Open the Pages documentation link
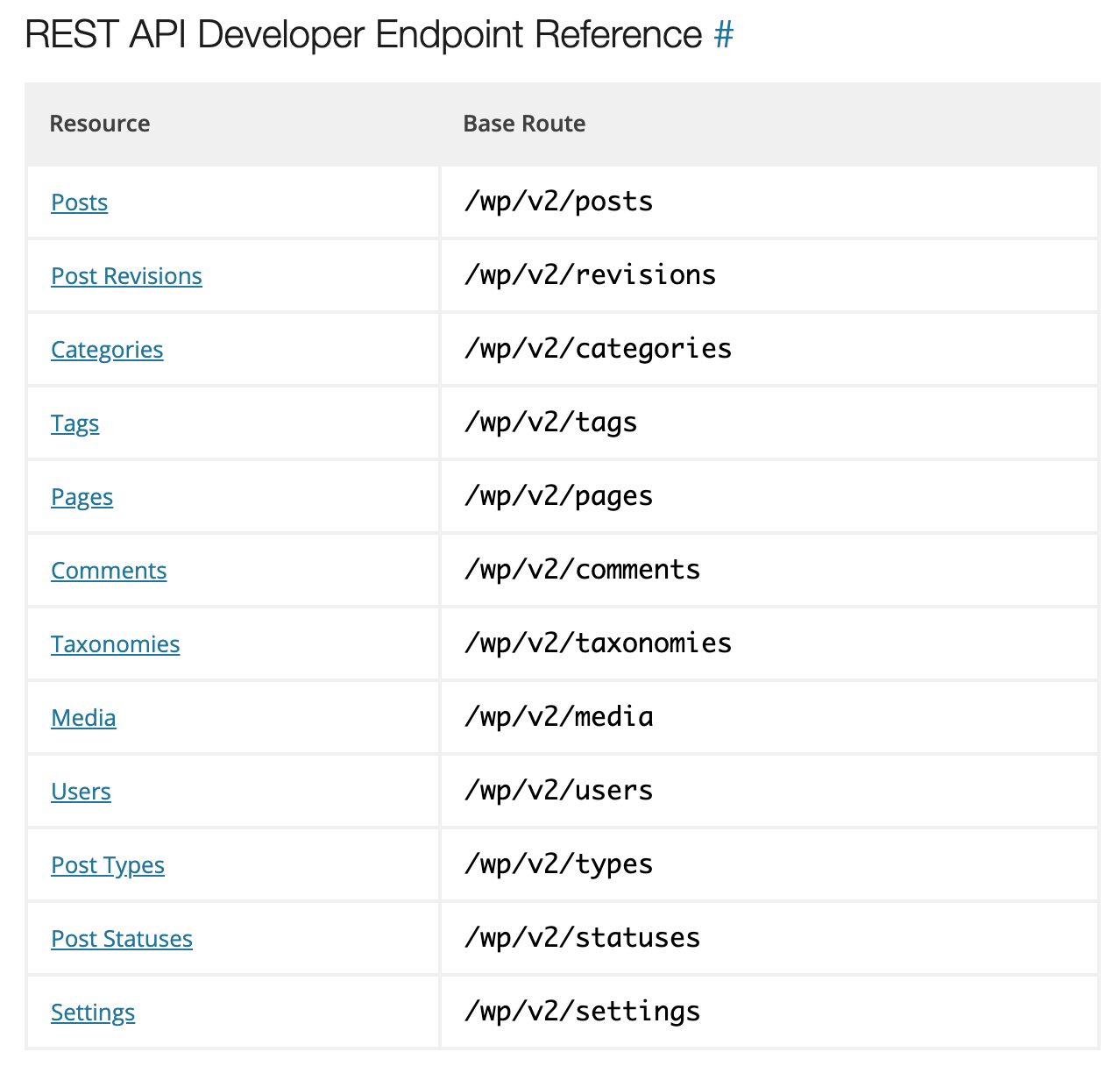The width and height of the screenshot is (1120, 1066). (82, 496)
